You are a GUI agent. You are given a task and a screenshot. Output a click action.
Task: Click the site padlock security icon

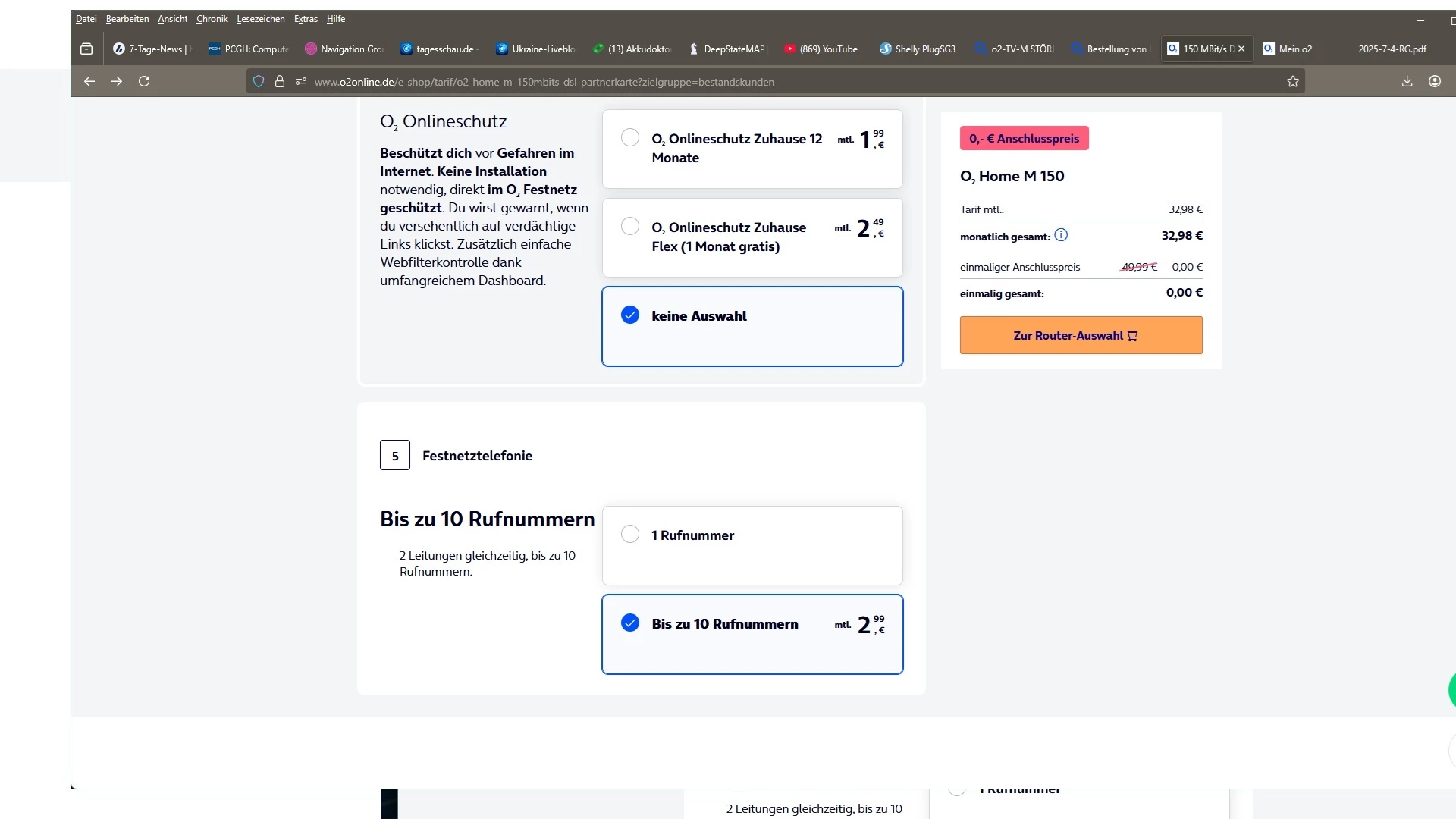(x=280, y=81)
